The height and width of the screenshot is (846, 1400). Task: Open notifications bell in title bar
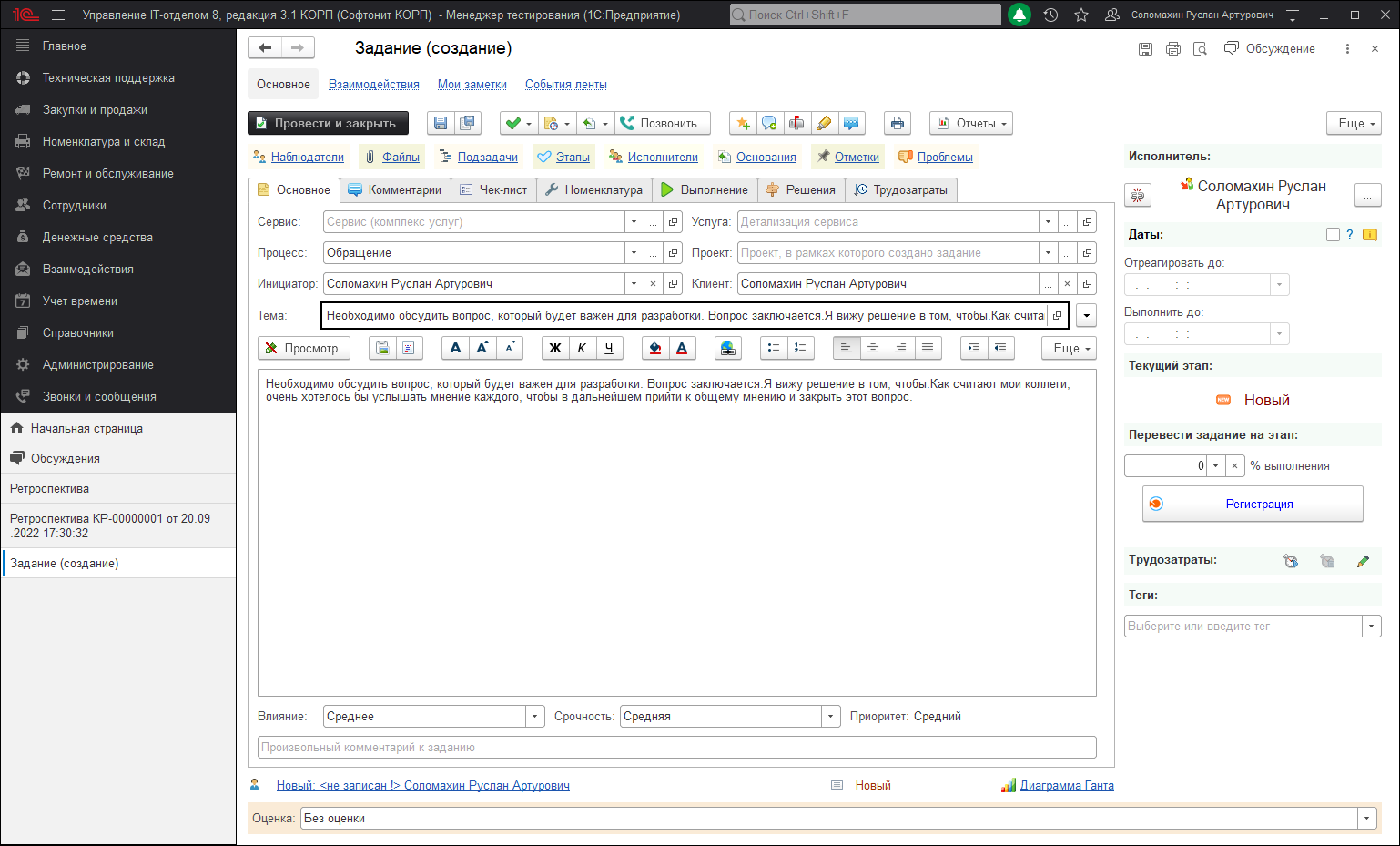1020,15
